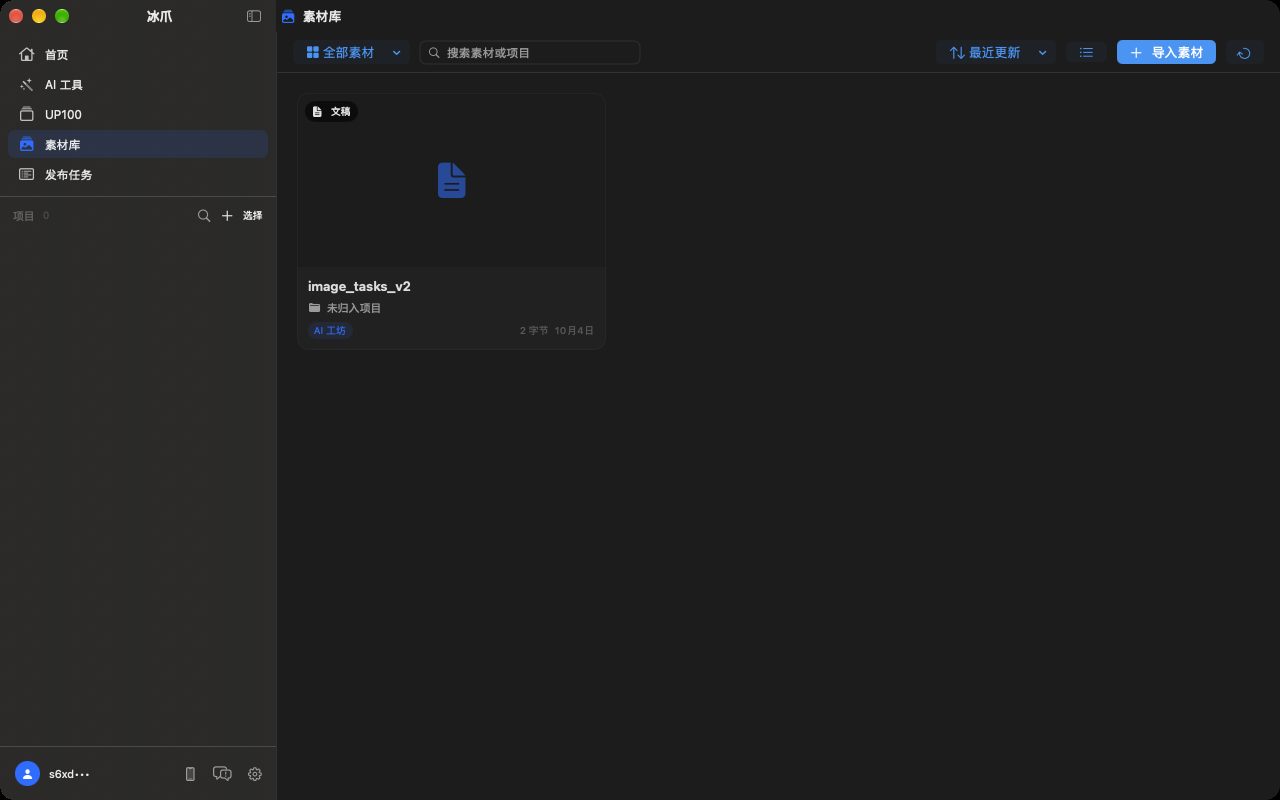Select 发布任务 in the sidebar
1280x800 pixels.
pyautogui.click(x=138, y=175)
